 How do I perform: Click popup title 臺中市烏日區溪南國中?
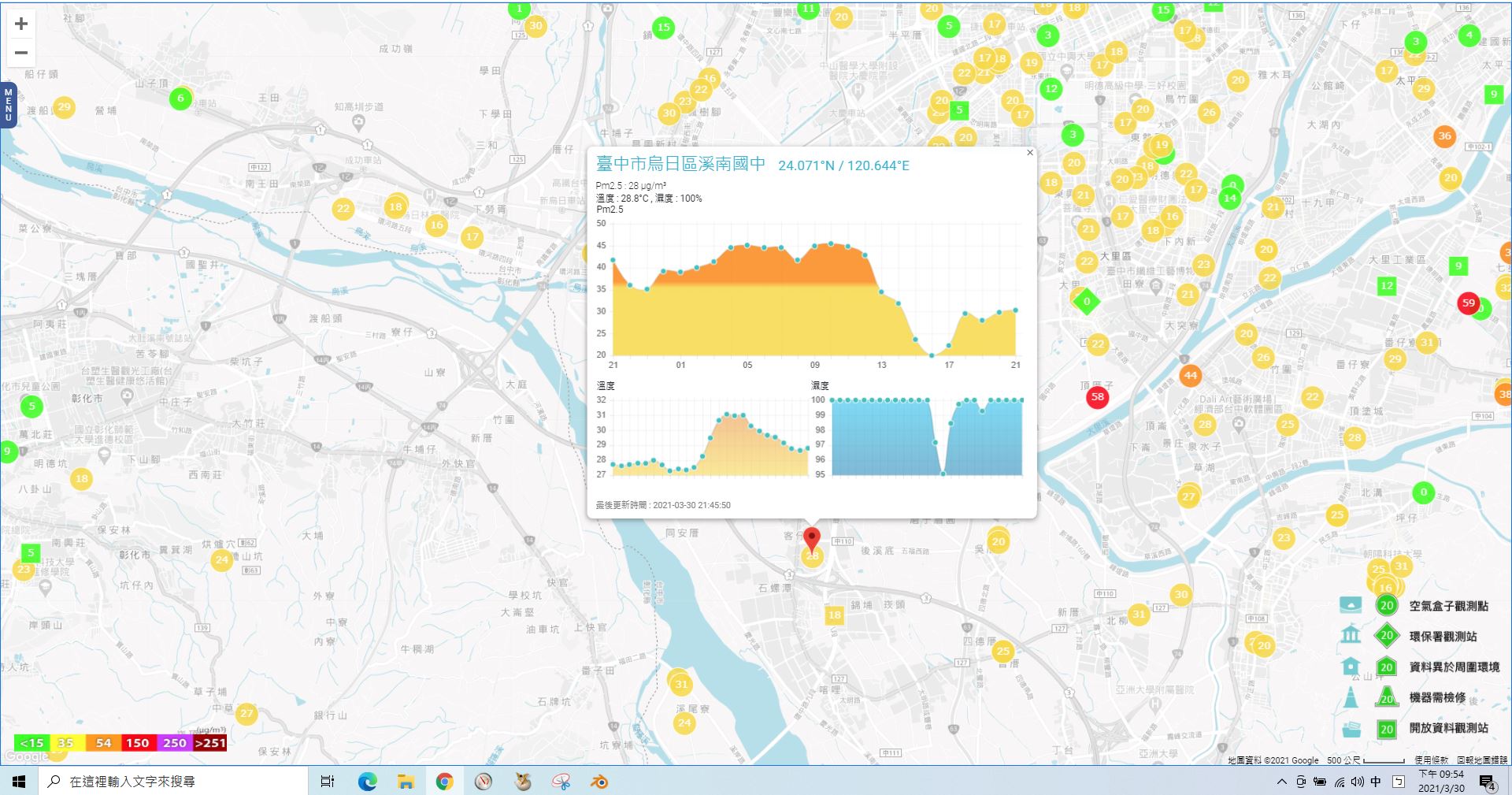(680, 164)
